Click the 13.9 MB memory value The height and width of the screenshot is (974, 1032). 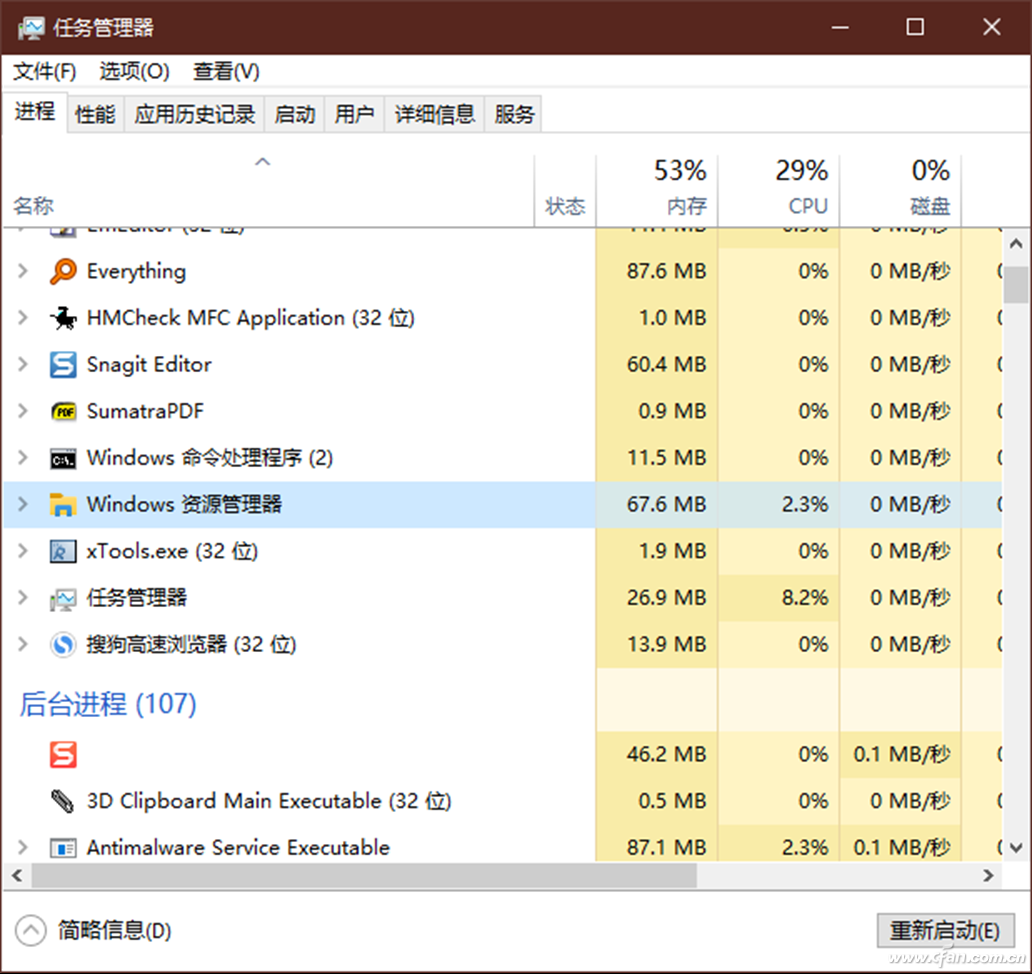[667, 644]
